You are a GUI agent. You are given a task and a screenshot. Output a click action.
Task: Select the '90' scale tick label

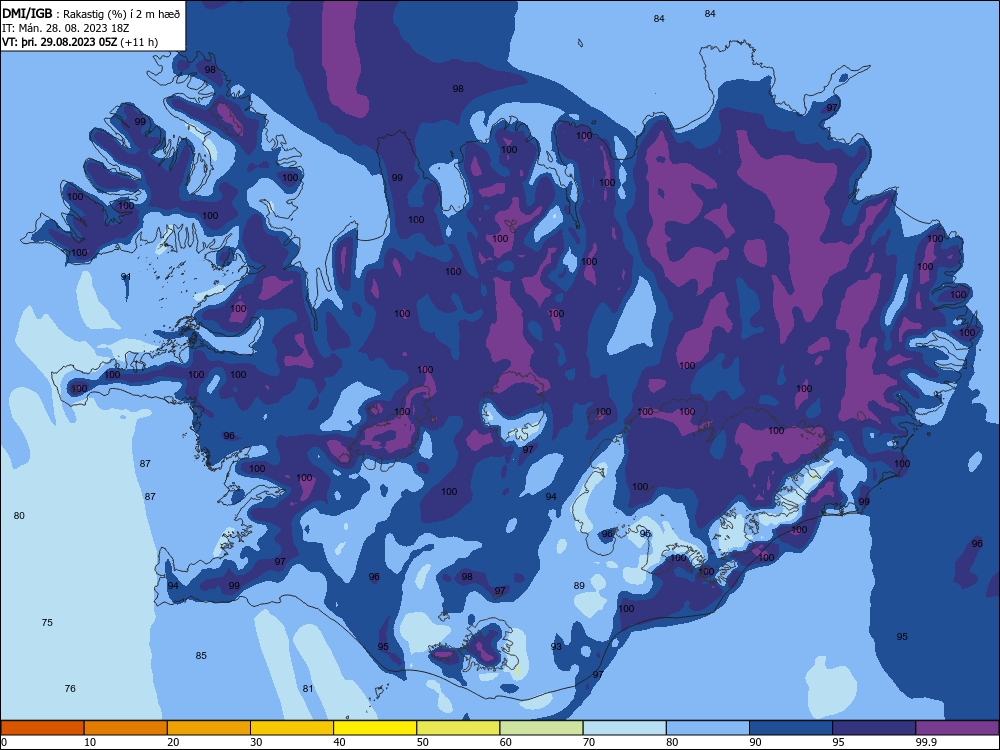pos(755,742)
